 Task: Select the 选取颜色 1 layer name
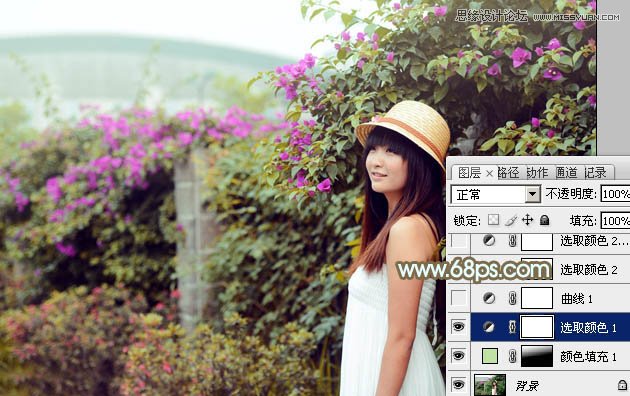pos(589,327)
